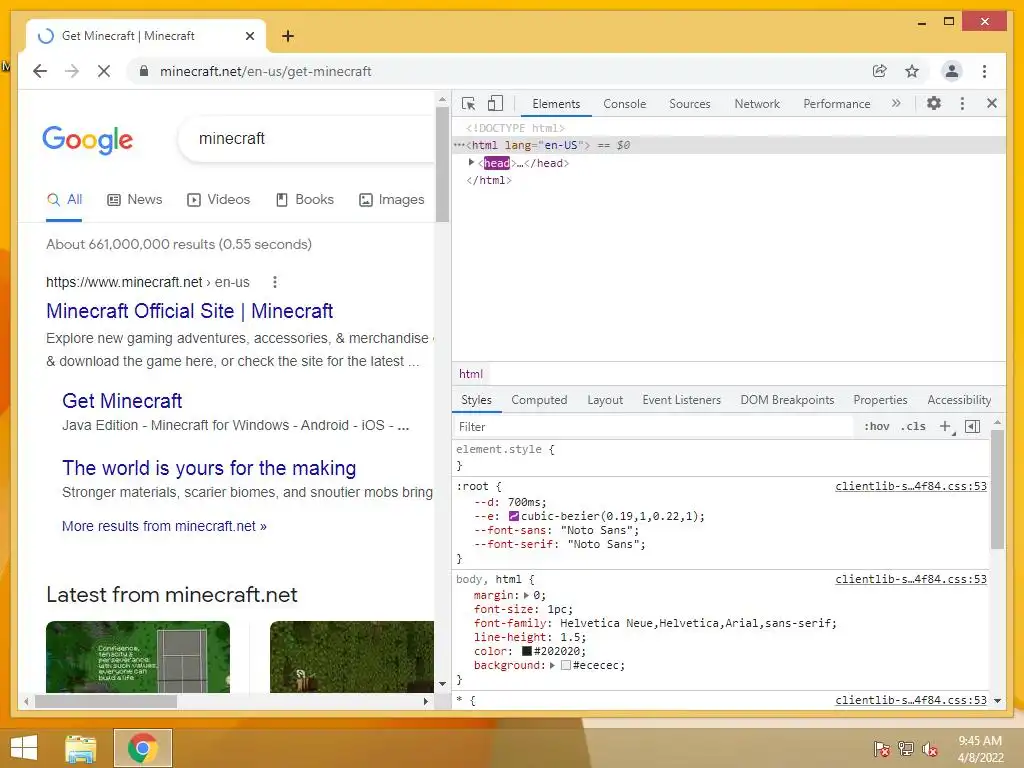
Task: Switch to the Computed styles tab
Action: (539, 400)
